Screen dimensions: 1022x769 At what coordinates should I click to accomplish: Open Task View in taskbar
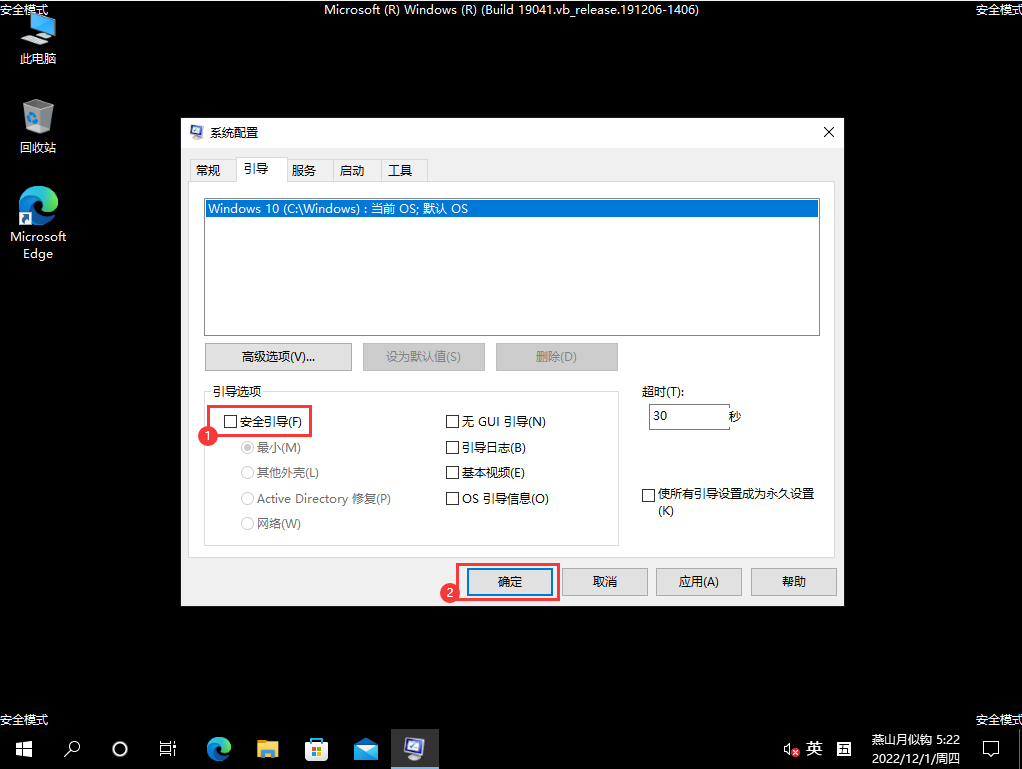(x=168, y=749)
